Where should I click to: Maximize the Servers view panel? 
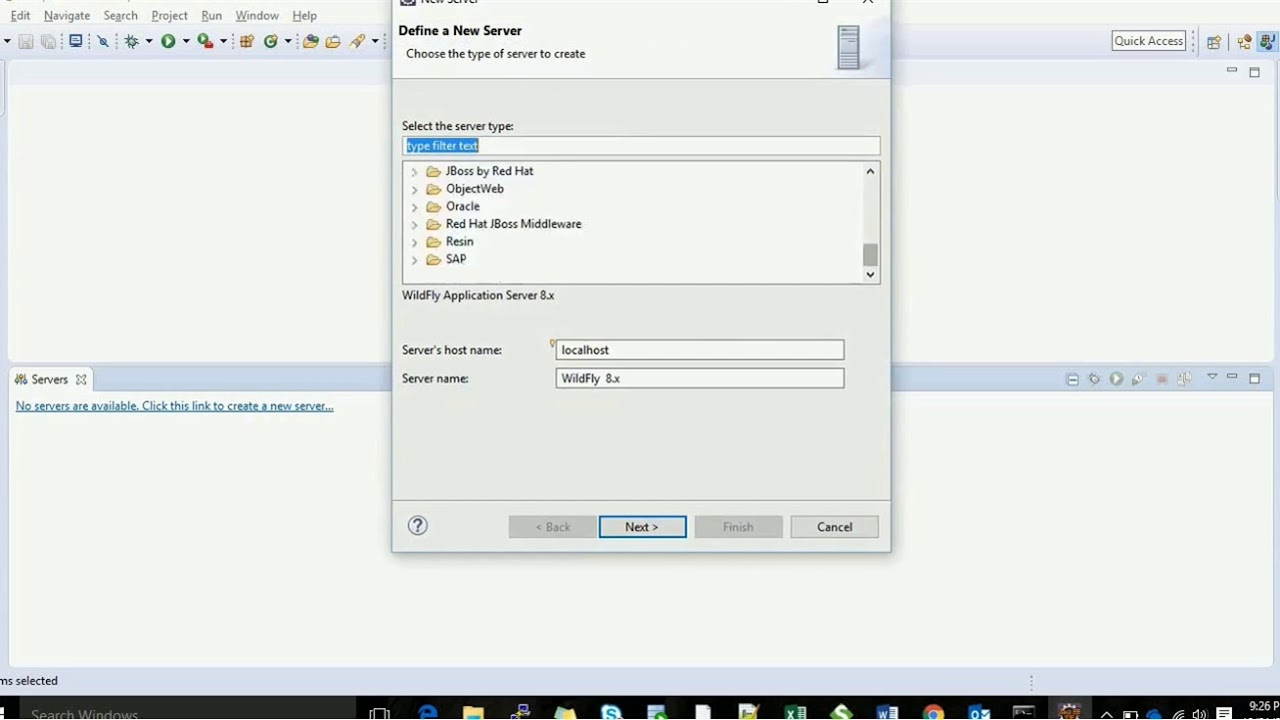[1254, 379]
